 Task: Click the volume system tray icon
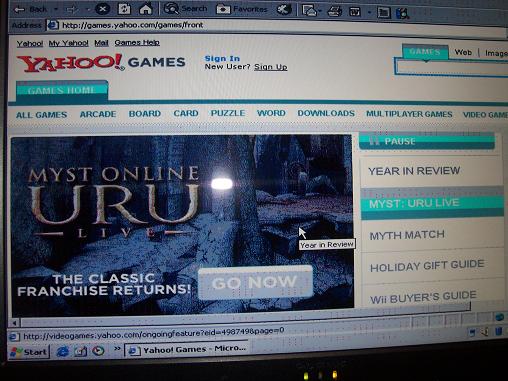pos(485,332)
